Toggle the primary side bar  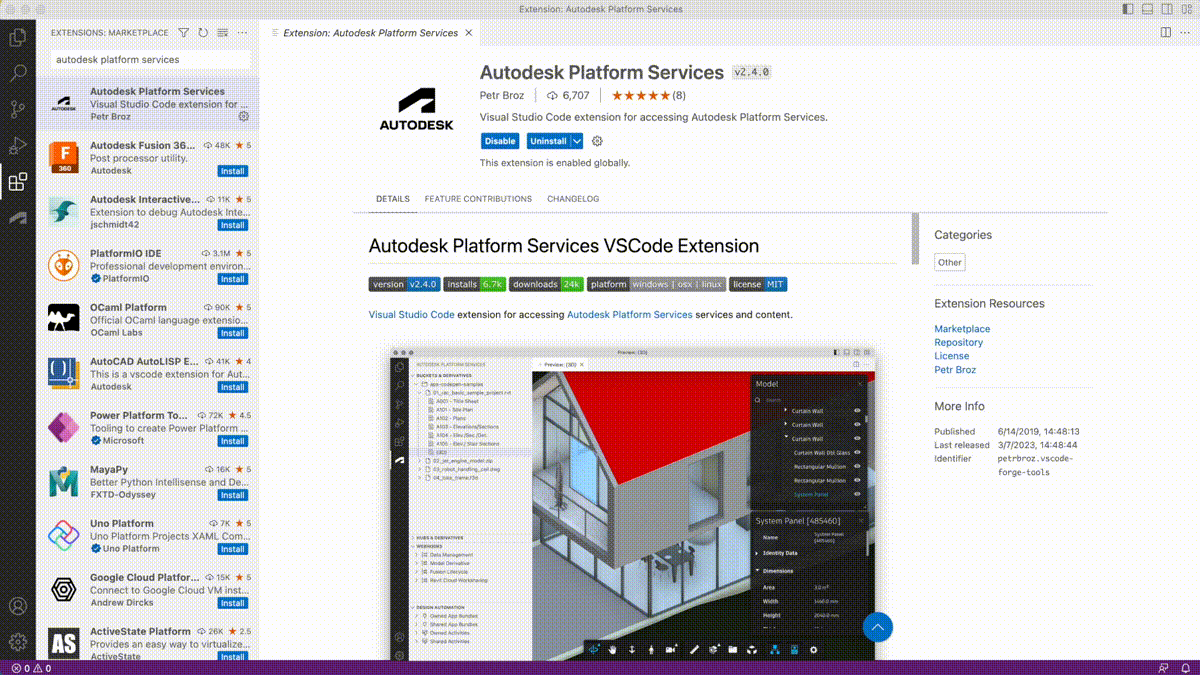1127,9
